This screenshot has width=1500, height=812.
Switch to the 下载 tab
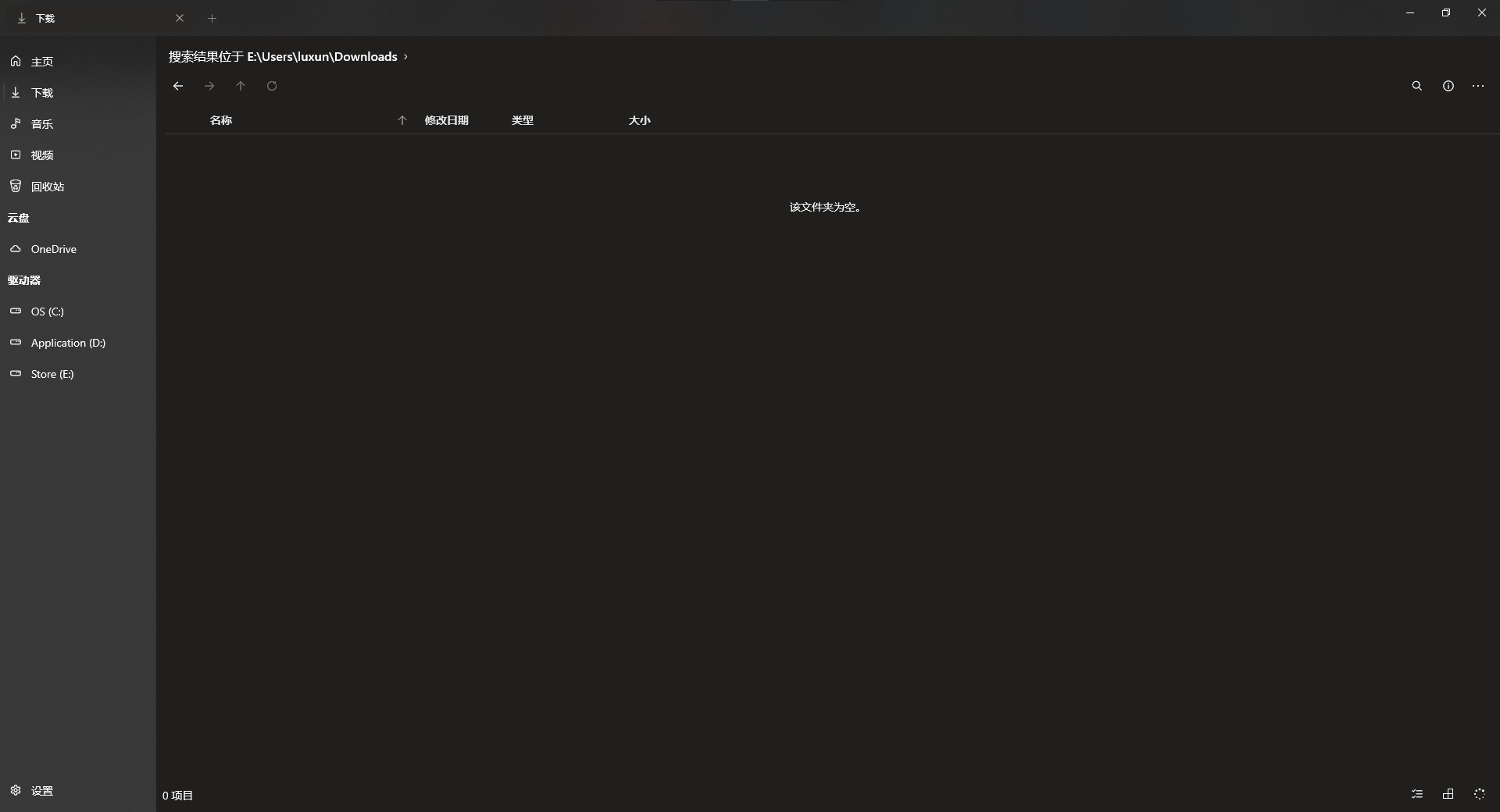(x=47, y=18)
